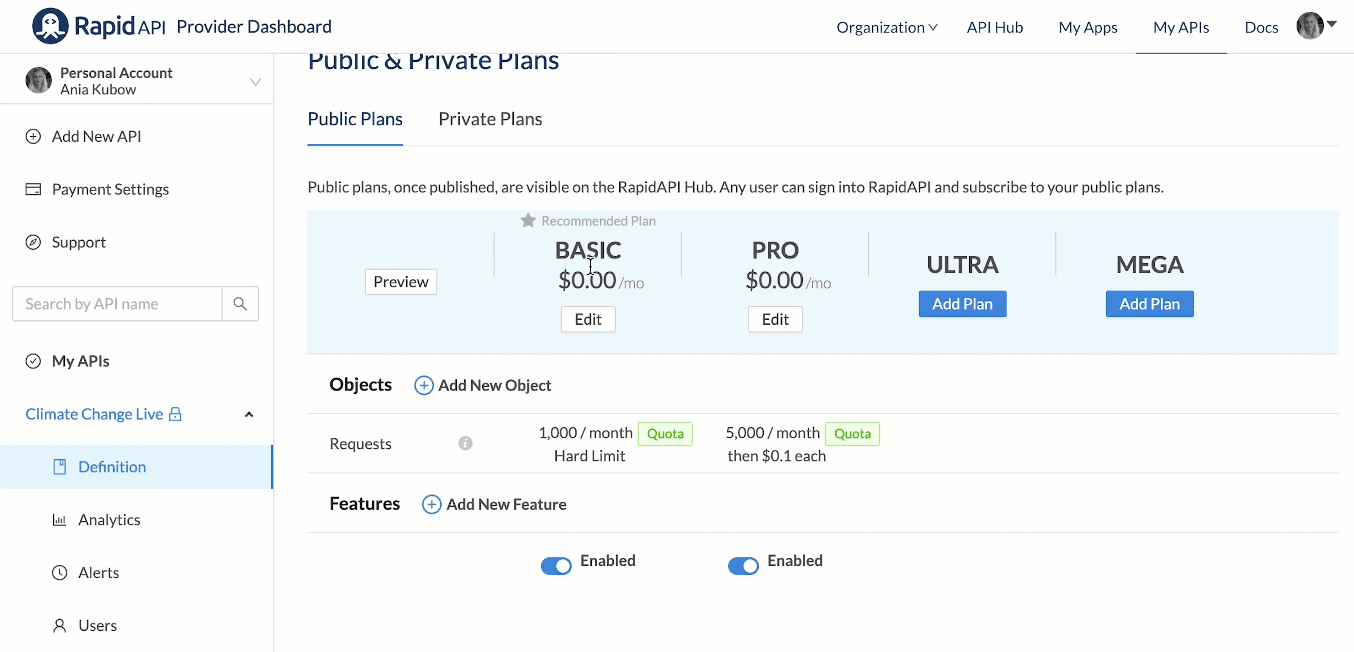Viewport: 1354px width, 652px height.
Task: Add the ULTRA plan
Action: (x=962, y=304)
